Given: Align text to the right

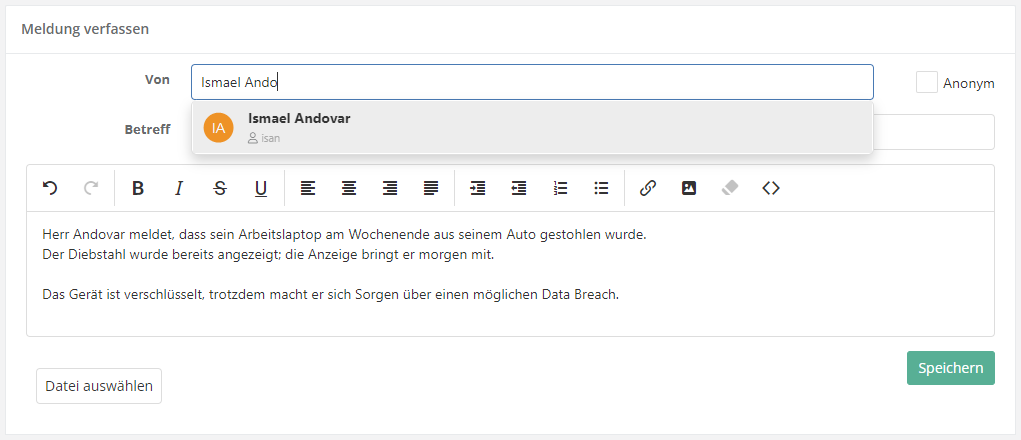Looking at the screenshot, I should coord(390,188).
